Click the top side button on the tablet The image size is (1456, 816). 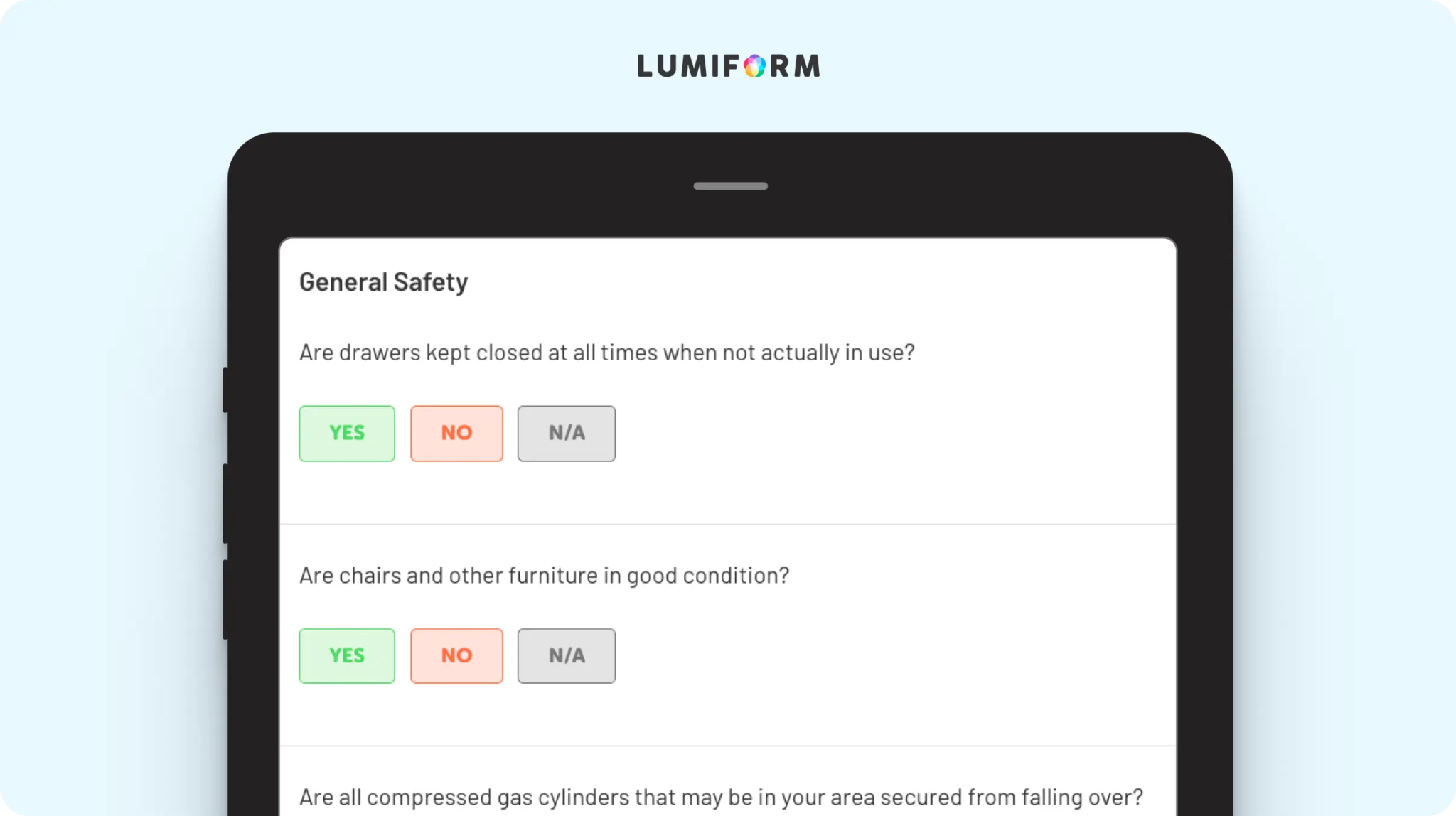click(225, 390)
